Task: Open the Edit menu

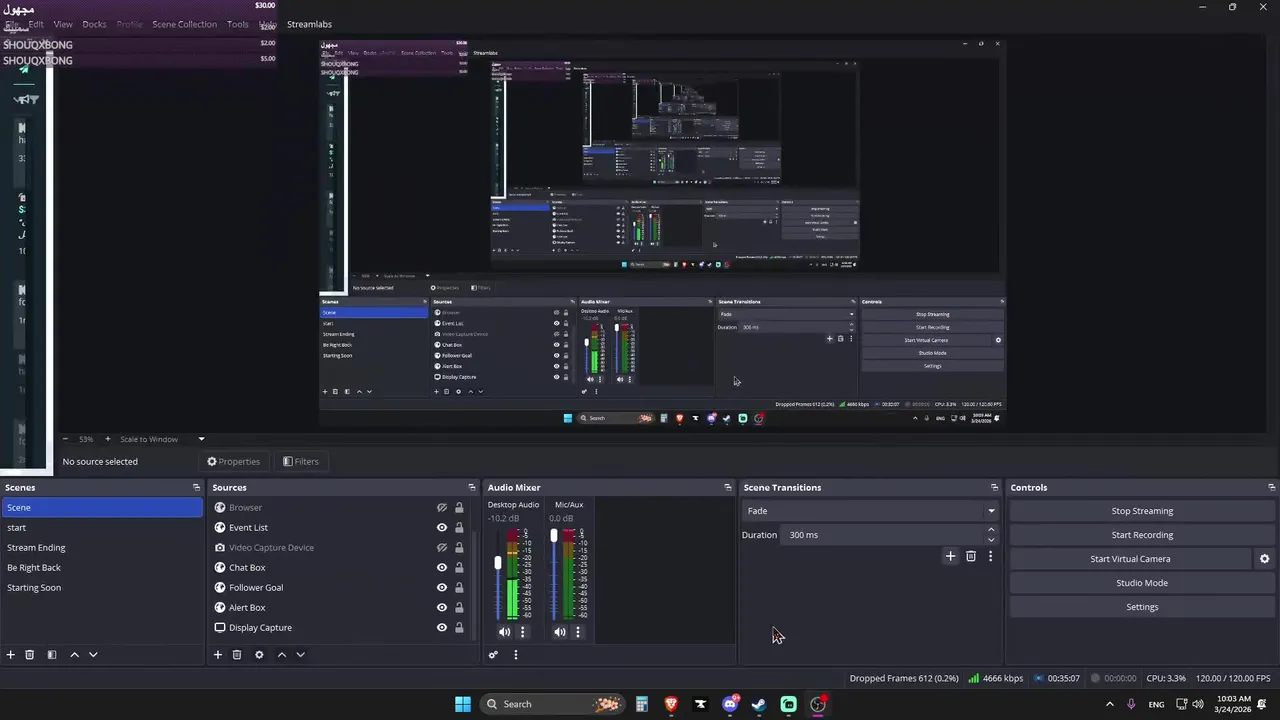Action: (36, 24)
